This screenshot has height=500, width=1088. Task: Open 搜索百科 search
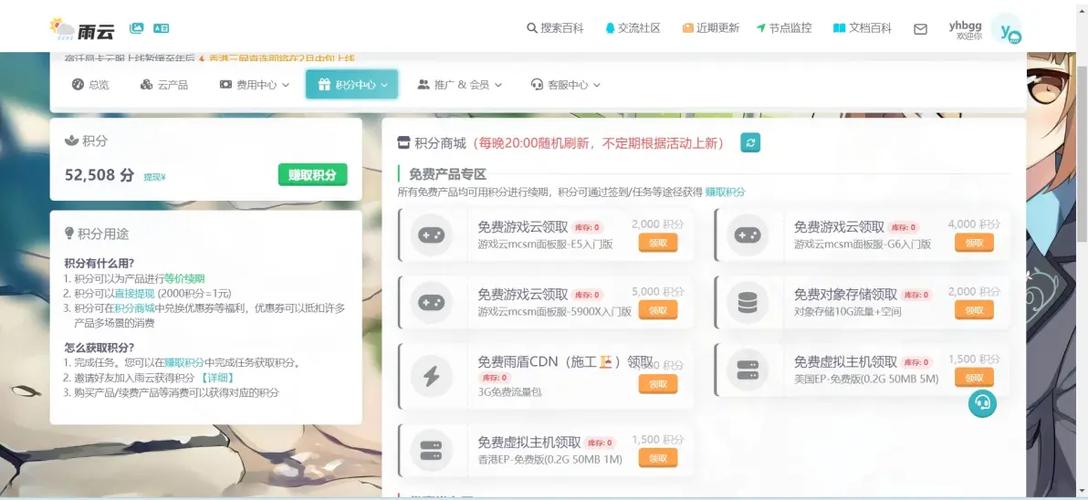555,28
